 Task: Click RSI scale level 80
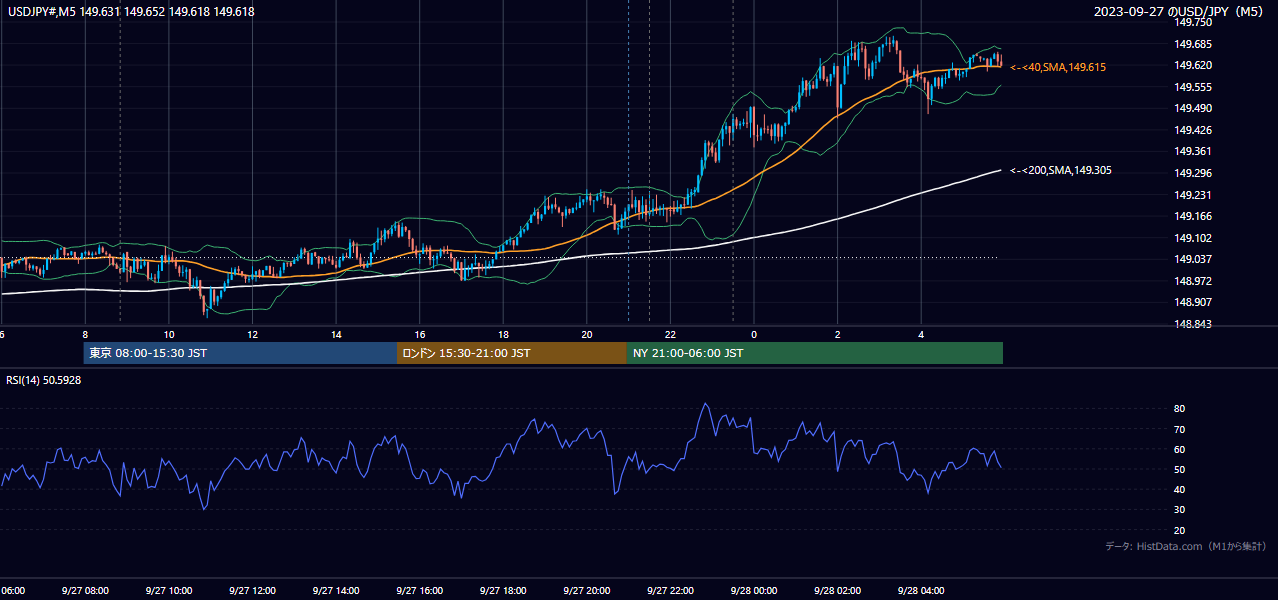tap(1179, 409)
